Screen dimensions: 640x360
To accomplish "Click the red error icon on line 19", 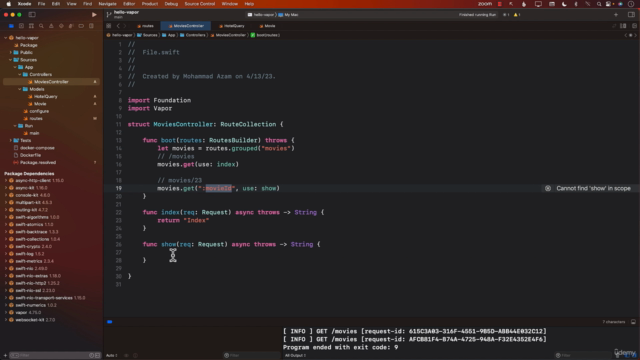I will tap(548, 188).
